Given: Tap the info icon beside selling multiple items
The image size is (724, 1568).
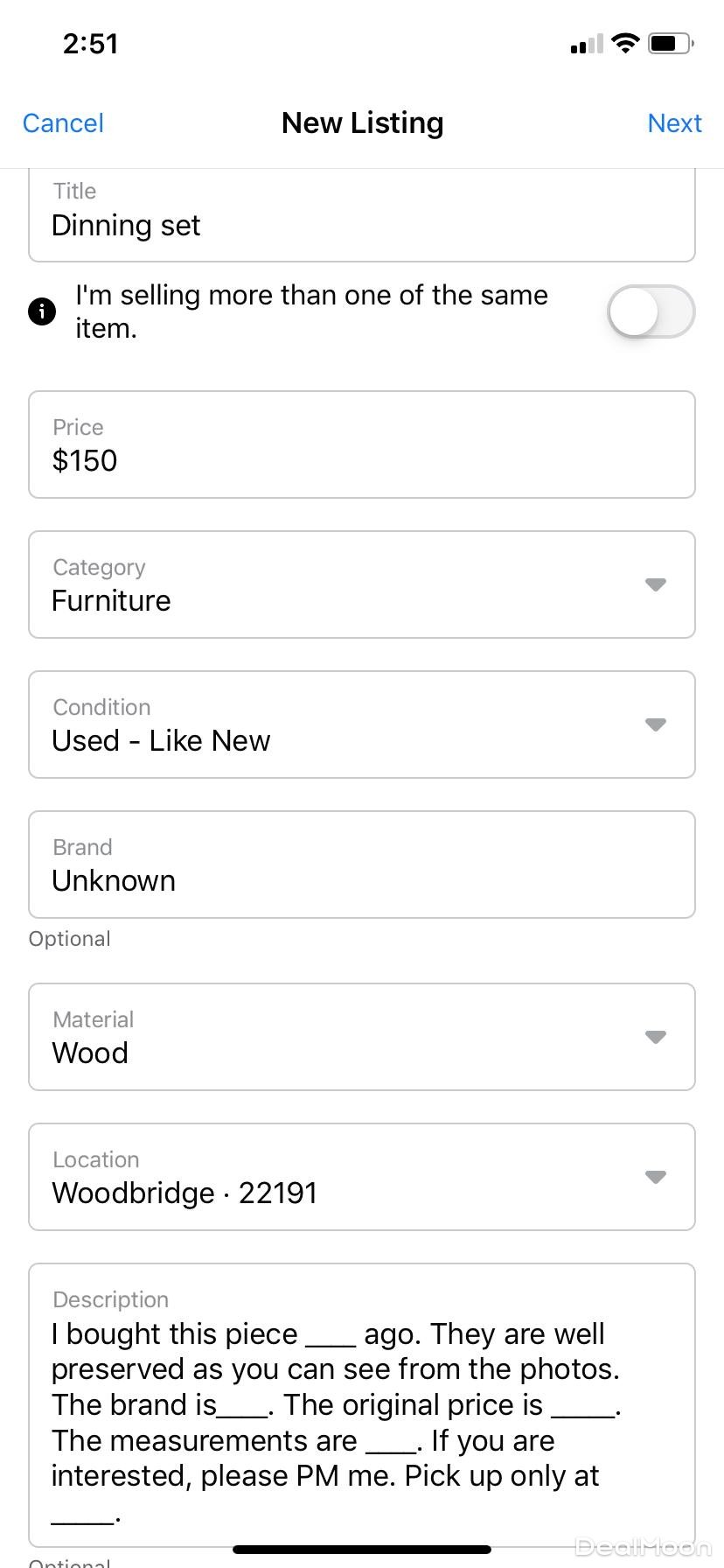Looking at the screenshot, I should click(x=42, y=311).
